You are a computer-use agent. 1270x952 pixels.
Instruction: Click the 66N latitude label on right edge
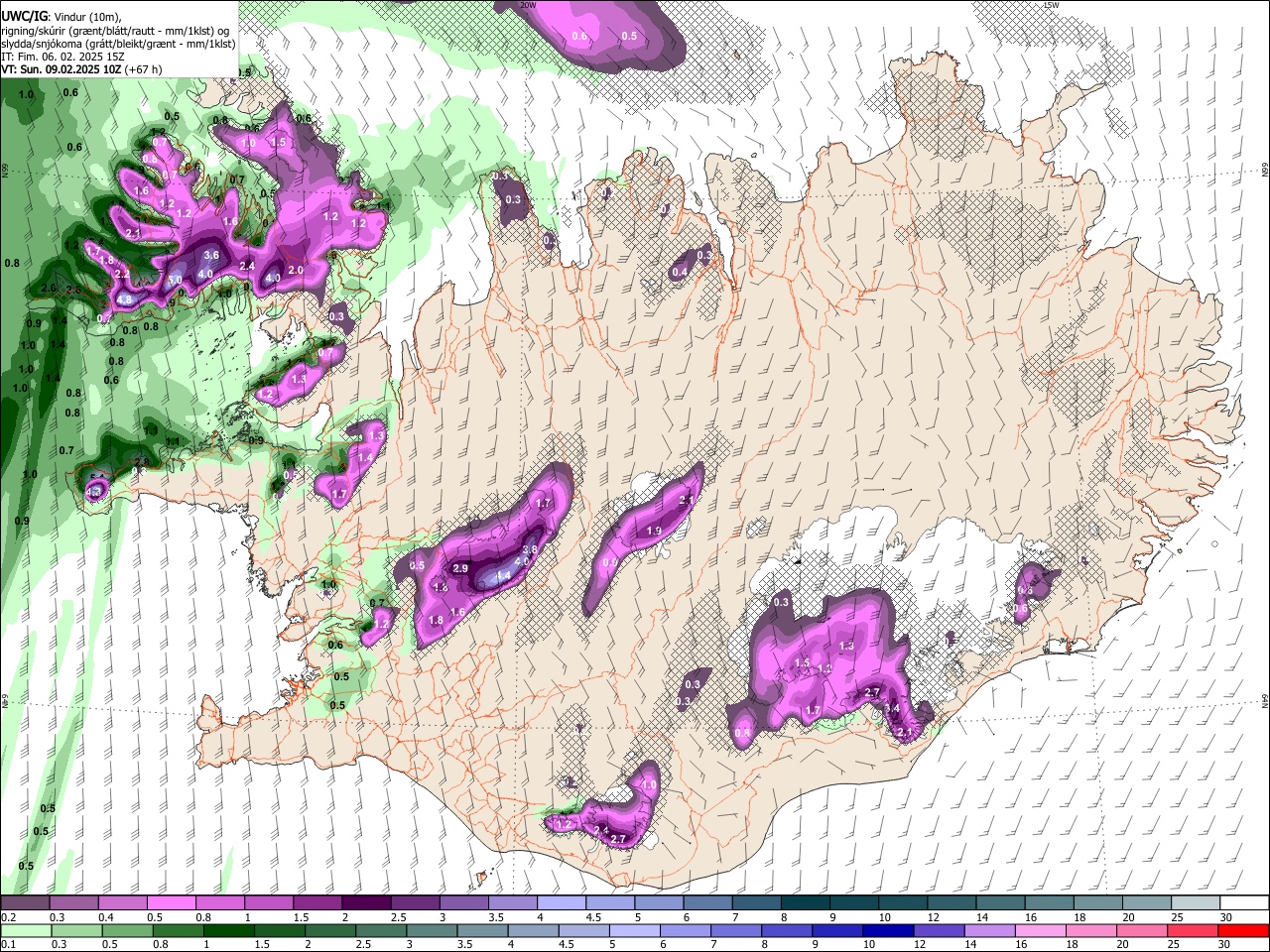pos(1265,172)
